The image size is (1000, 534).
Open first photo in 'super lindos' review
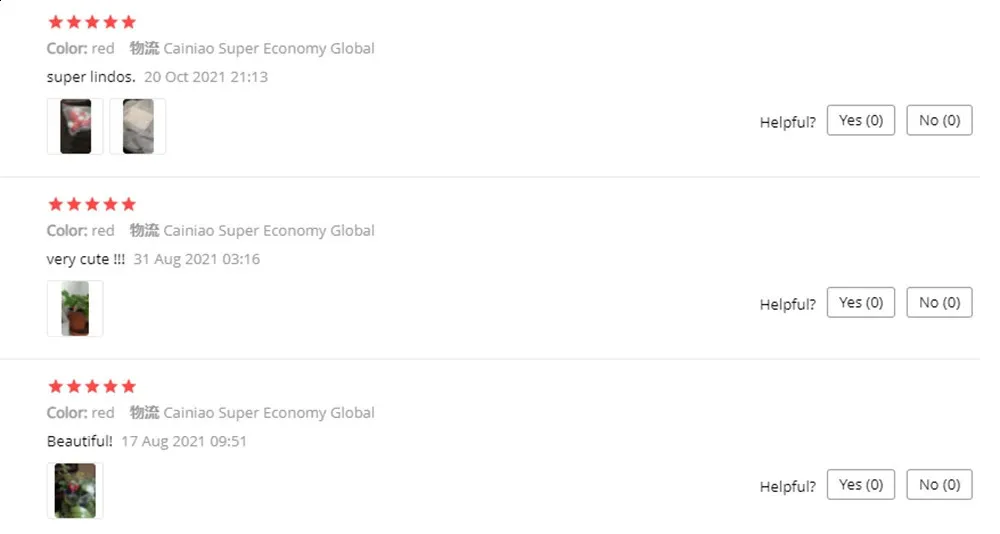75,126
